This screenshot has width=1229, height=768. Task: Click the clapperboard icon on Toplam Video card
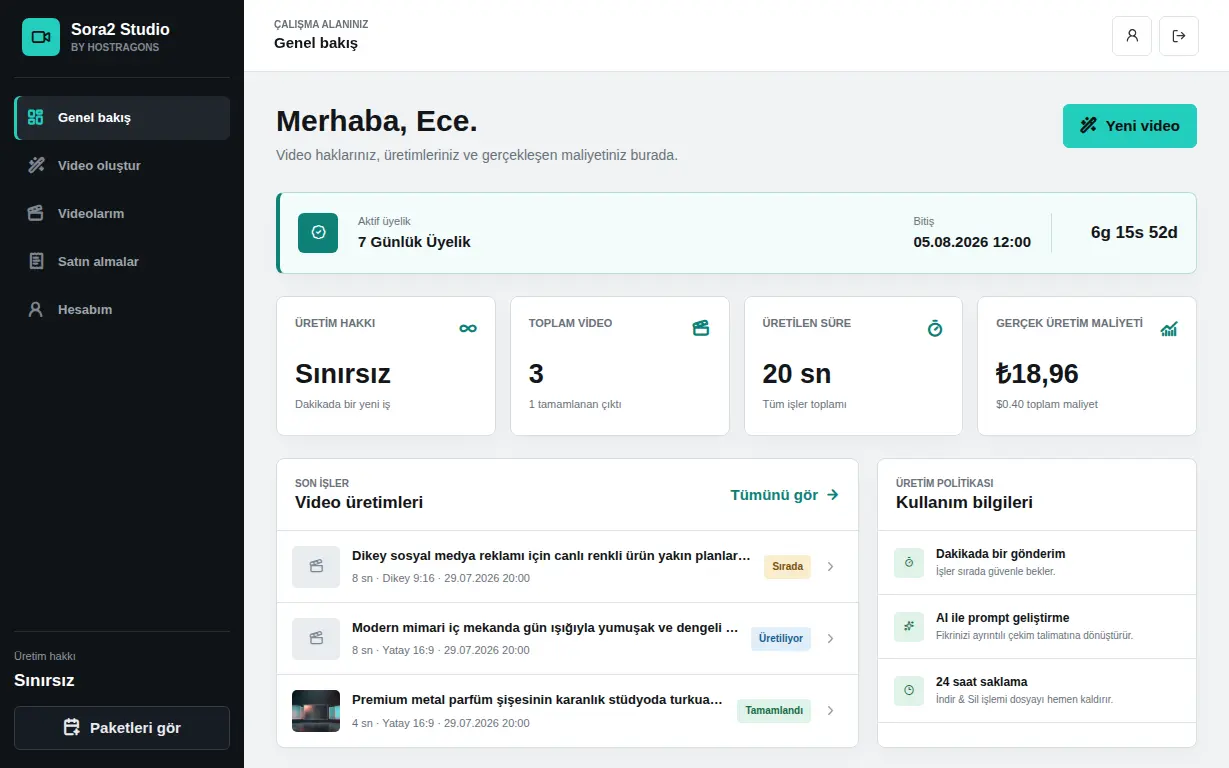701,328
